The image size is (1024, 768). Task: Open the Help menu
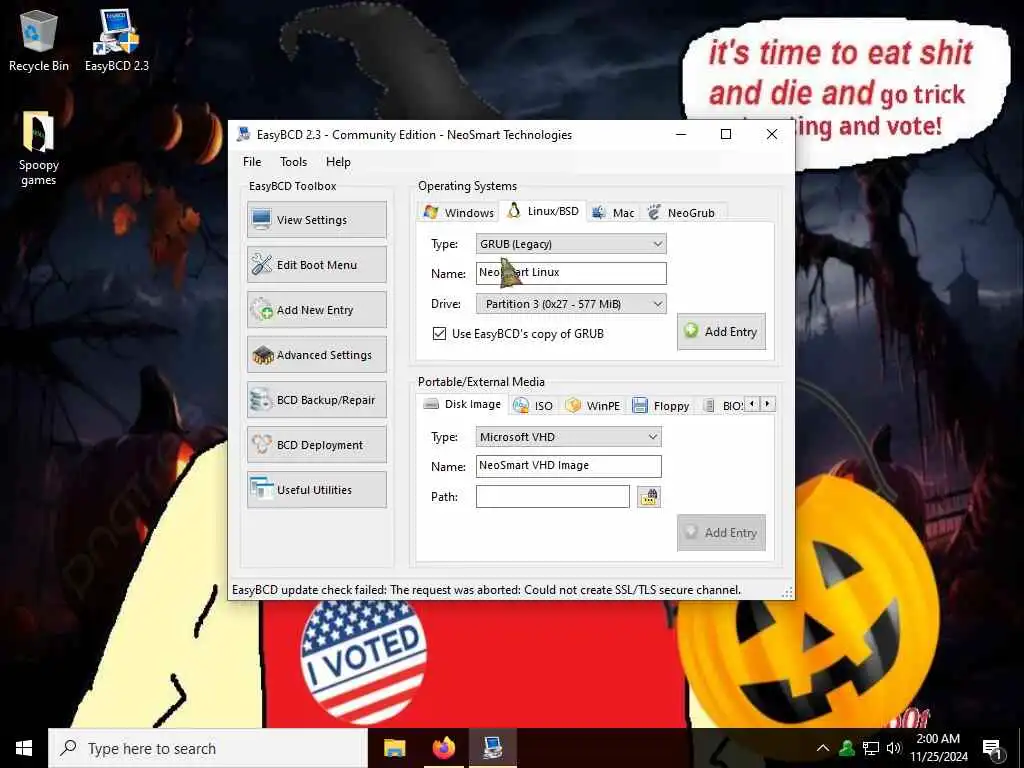pos(338,162)
